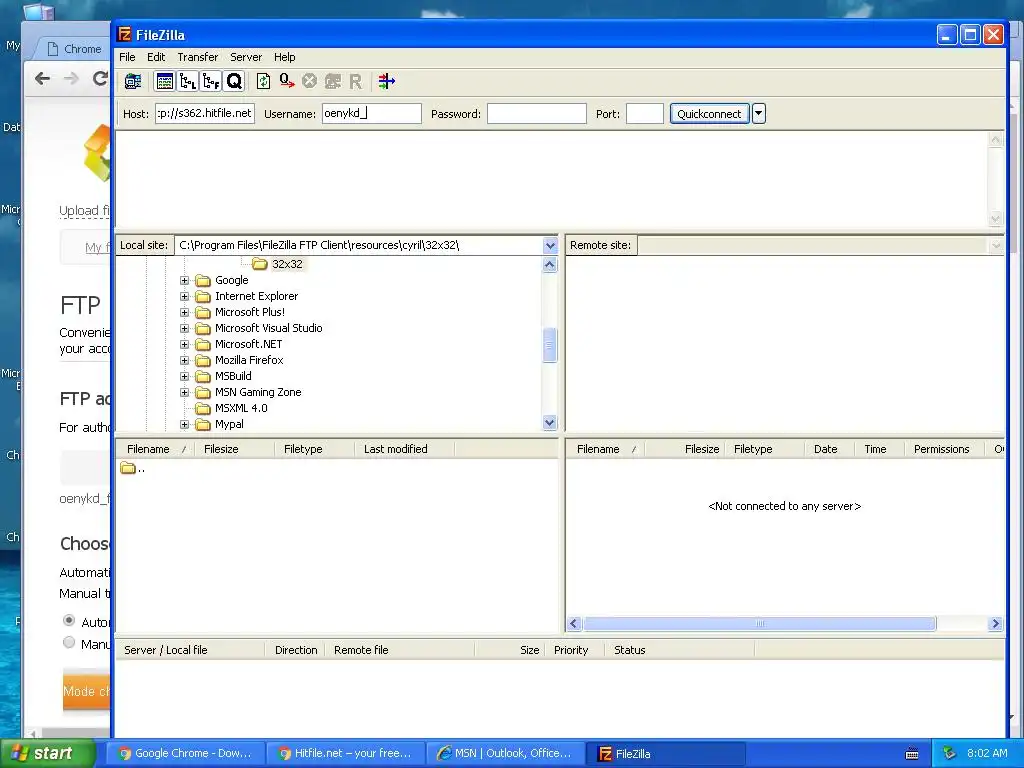
Task: Open the Site Manager icon
Action: click(x=133, y=82)
